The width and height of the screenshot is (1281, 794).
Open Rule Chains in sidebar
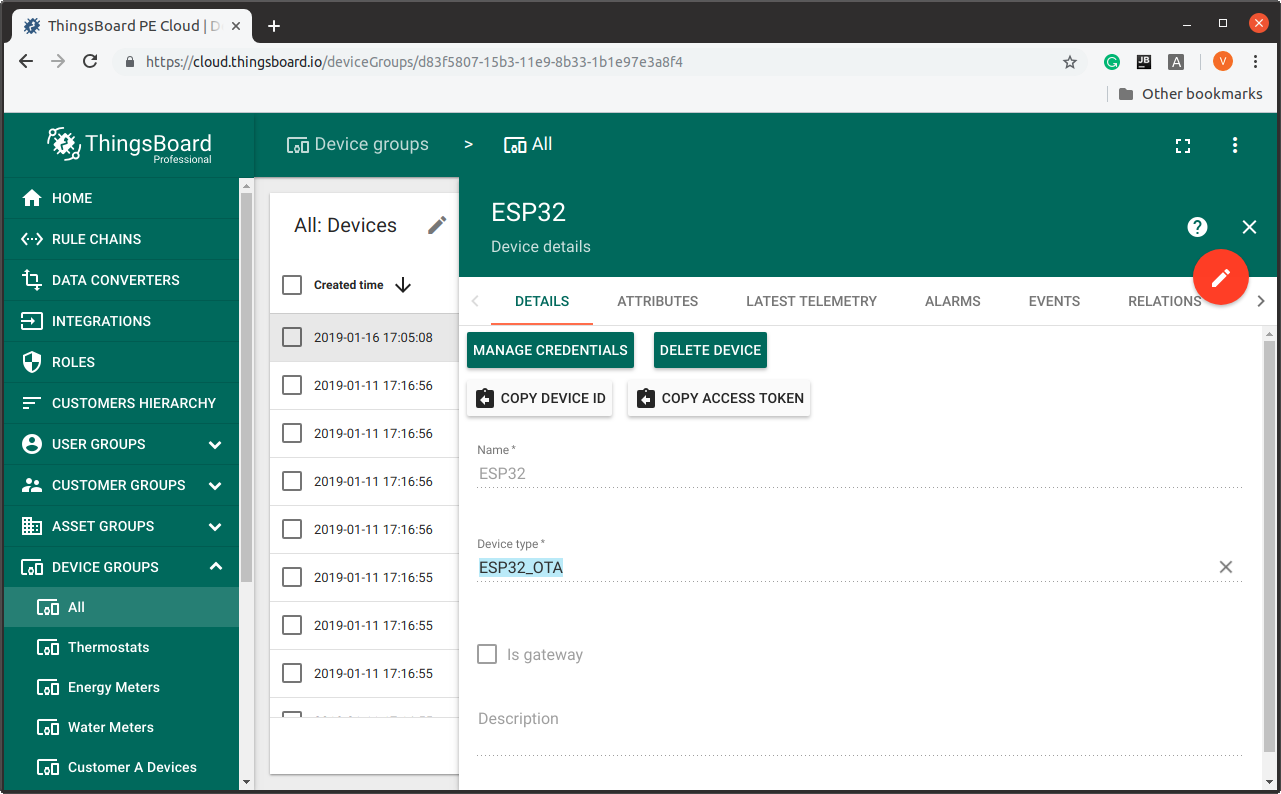click(x=121, y=239)
